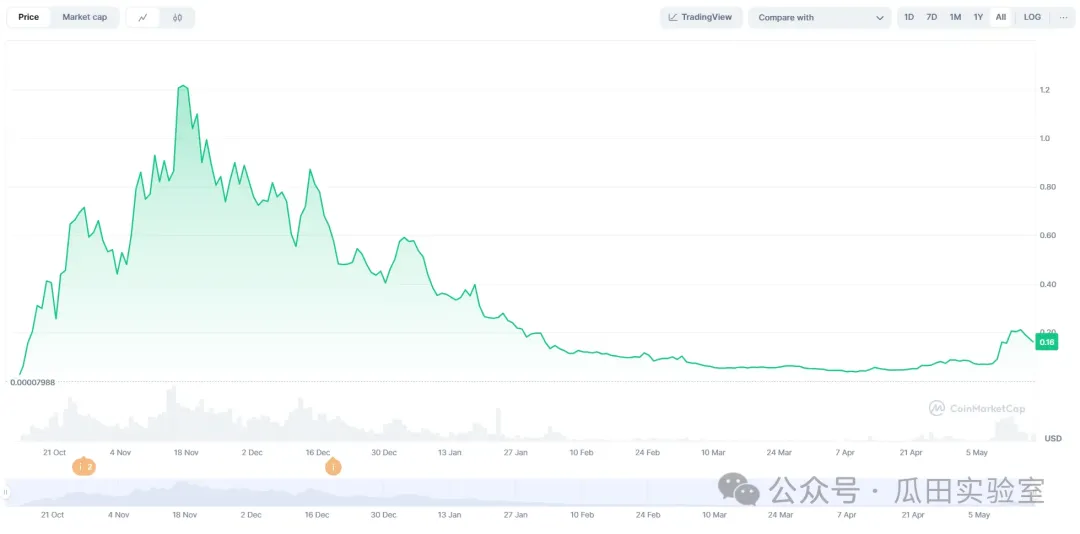Viewport: 1080px width, 534px height.
Task: Set the time range to 1D
Action: (x=909, y=17)
